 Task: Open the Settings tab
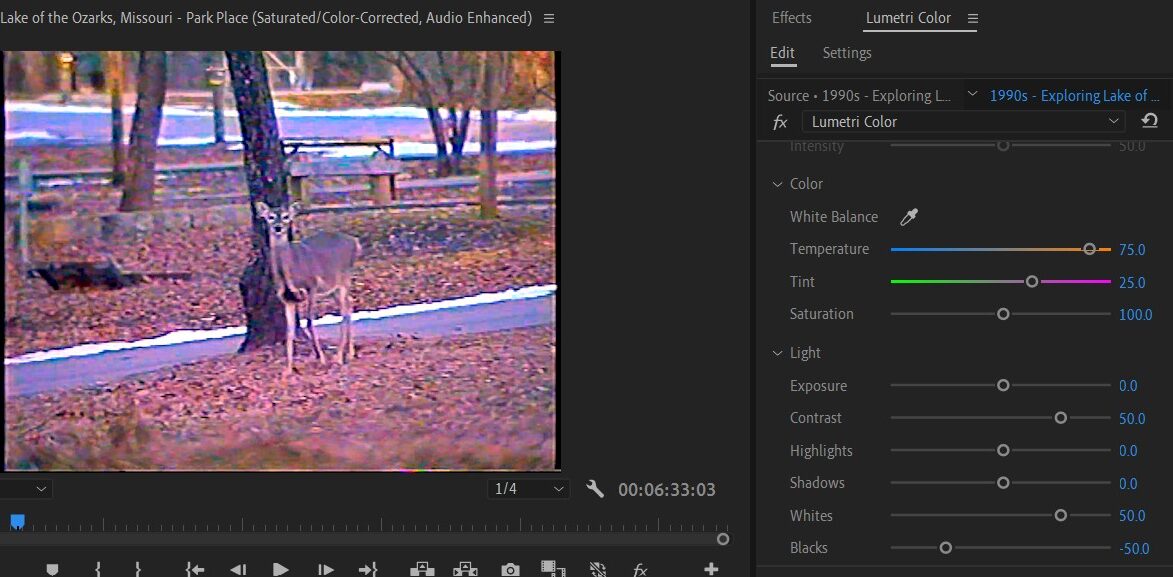(x=847, y=53)
